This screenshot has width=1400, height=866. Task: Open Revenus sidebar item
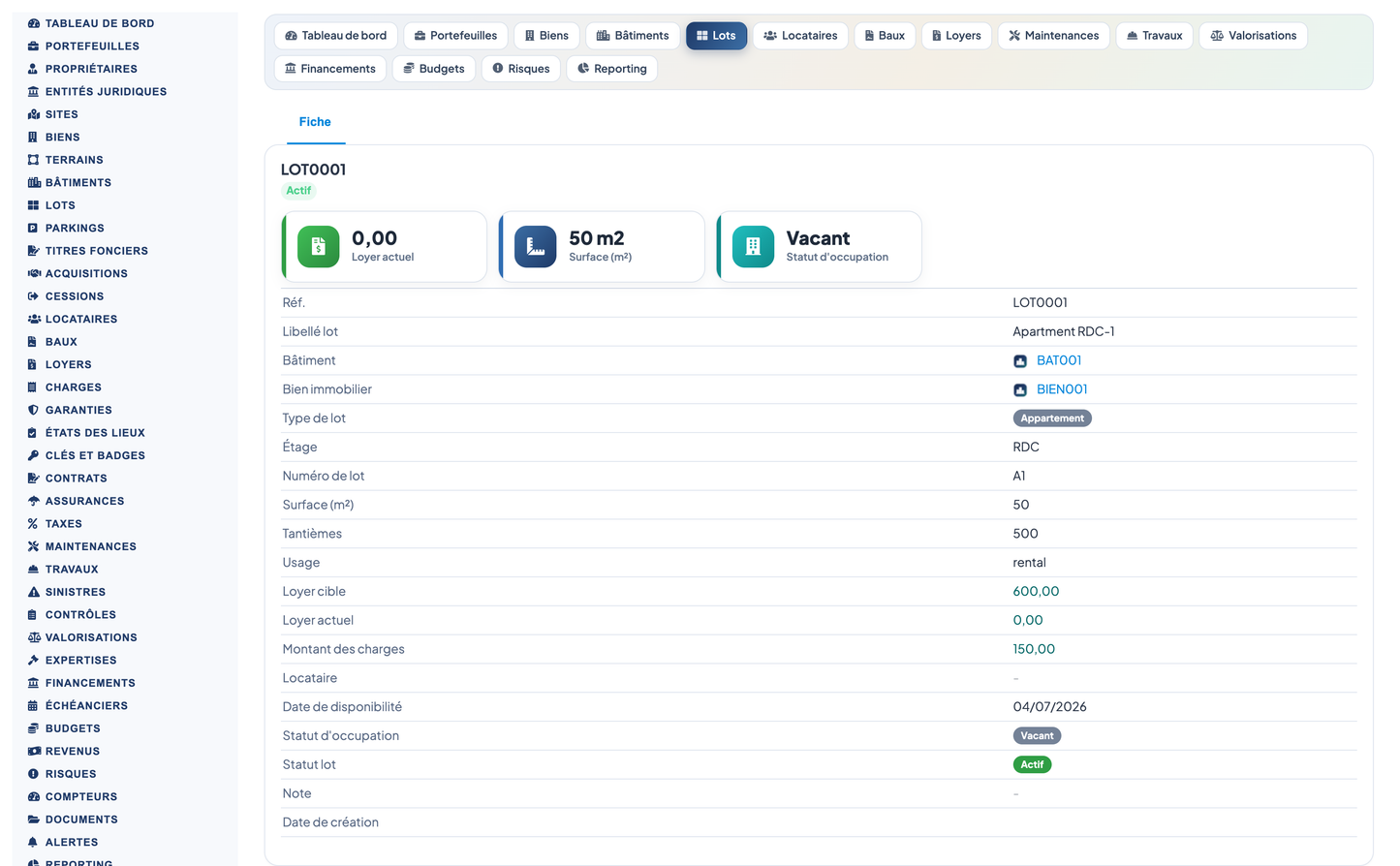64,752
